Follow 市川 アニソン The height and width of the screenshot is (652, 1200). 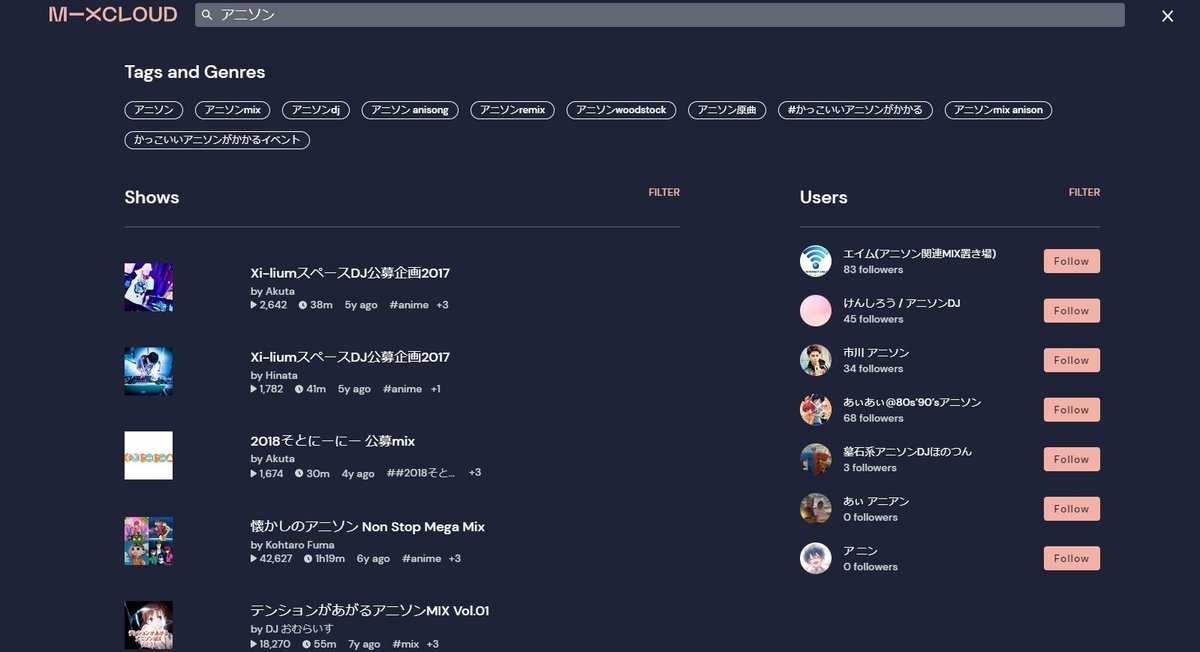(1070, 359)
